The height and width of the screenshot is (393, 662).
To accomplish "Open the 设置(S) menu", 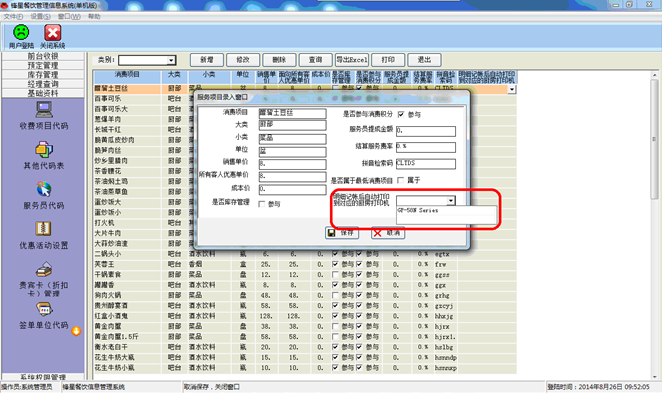I will click(x=40, y=16).
